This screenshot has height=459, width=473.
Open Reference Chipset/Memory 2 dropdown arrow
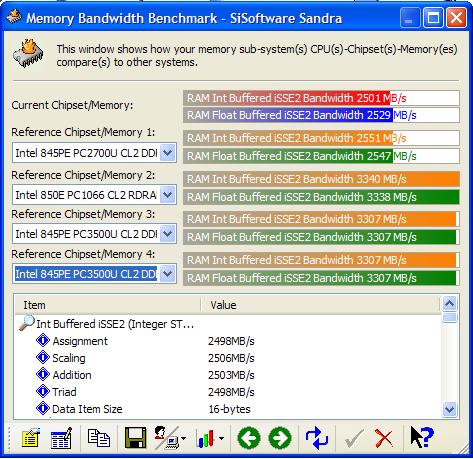pyautogui.click(x=168, y=195)
